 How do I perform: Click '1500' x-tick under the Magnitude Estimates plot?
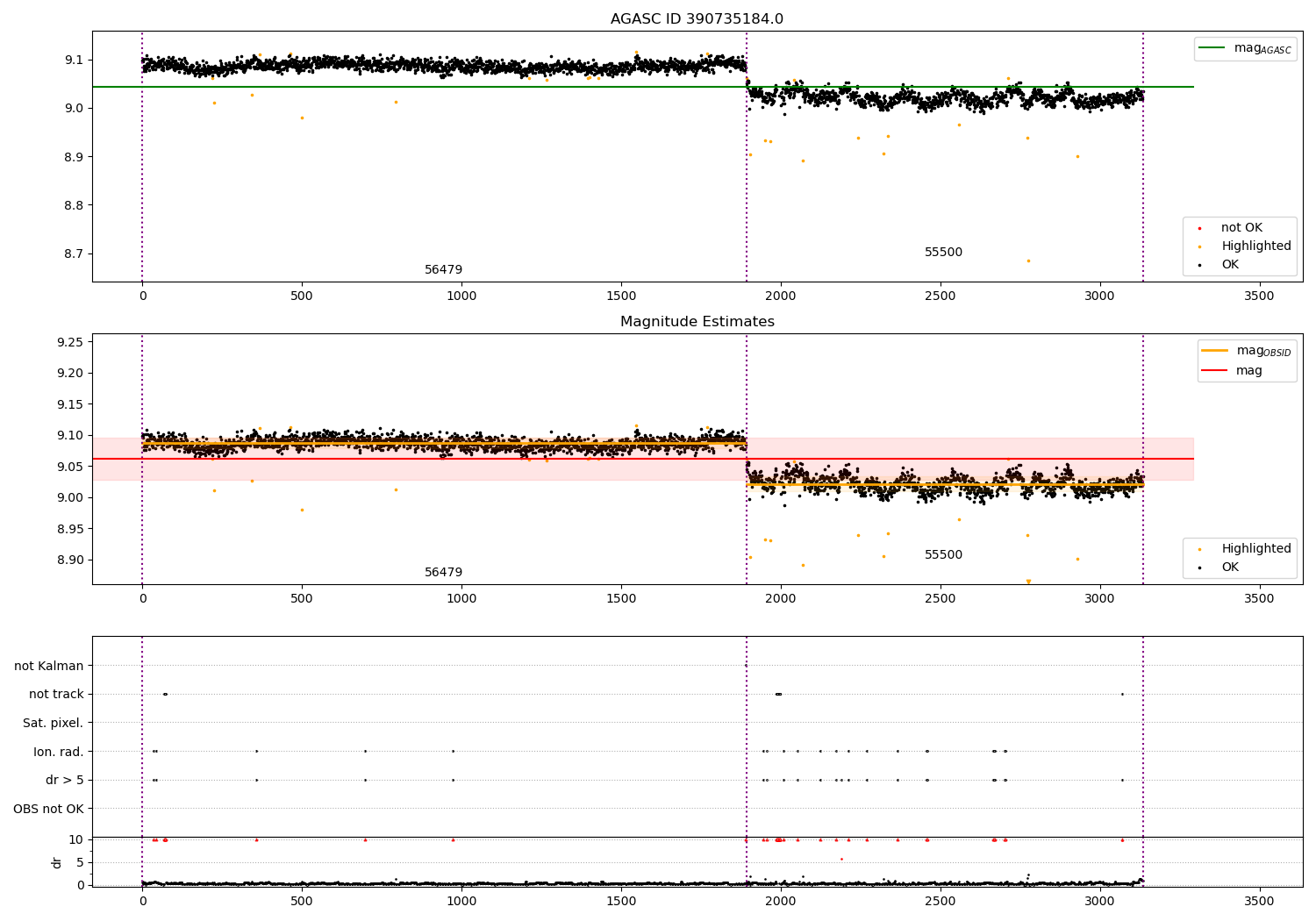[621, 599]
